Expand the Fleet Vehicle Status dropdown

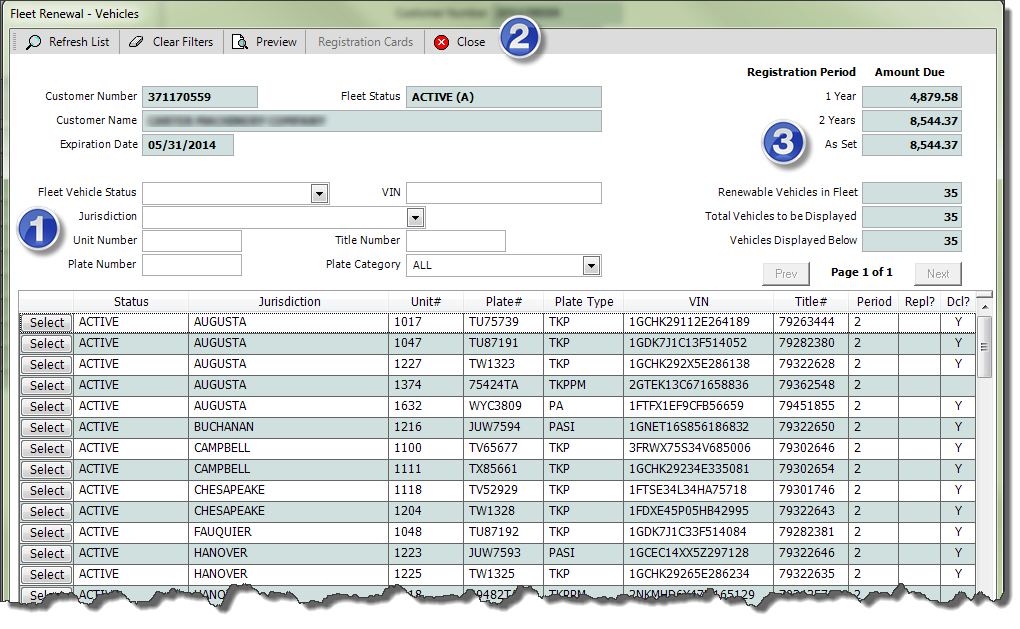click(319, 193)
